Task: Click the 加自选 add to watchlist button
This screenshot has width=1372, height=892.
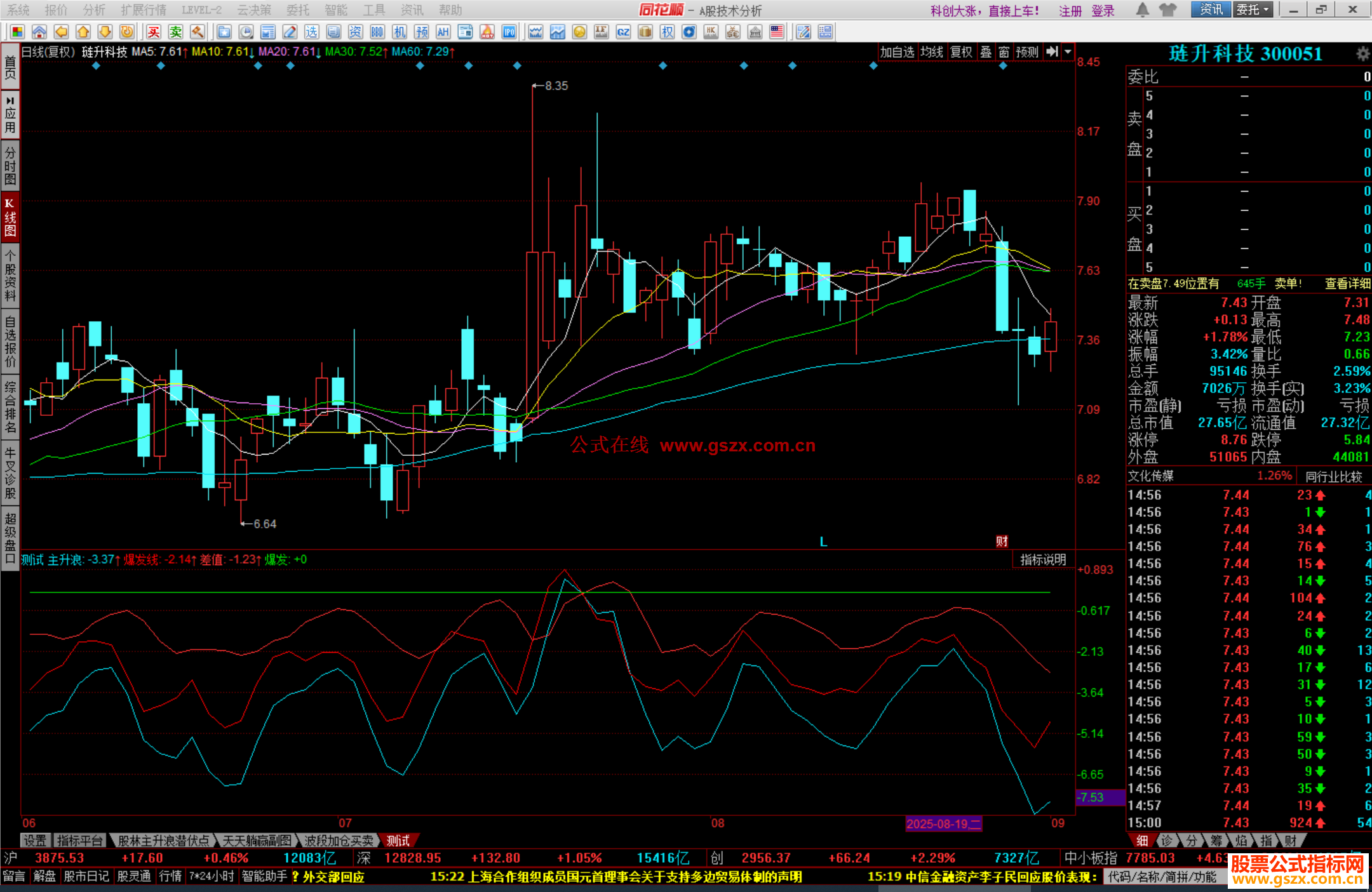Action: pos(897,52)
